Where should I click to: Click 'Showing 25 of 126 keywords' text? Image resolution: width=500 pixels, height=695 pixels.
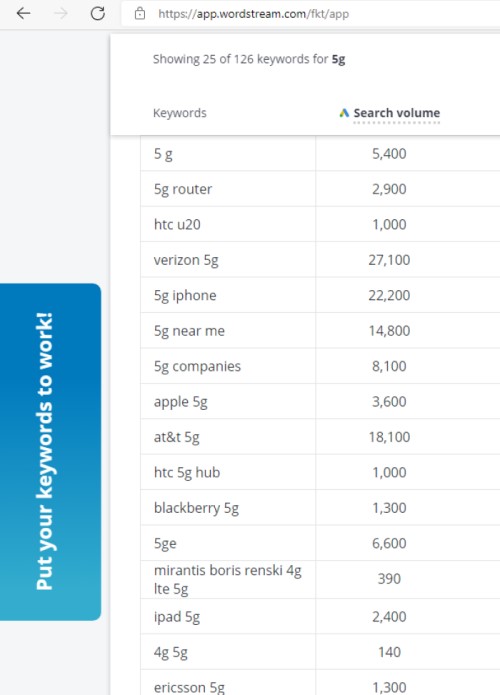tap(249, 59)
